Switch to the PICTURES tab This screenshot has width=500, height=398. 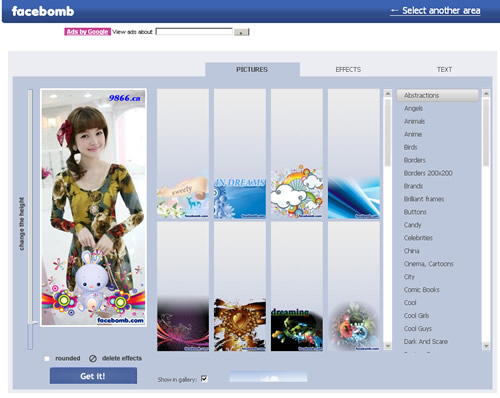pyautogui.click(x=252, y=70)
